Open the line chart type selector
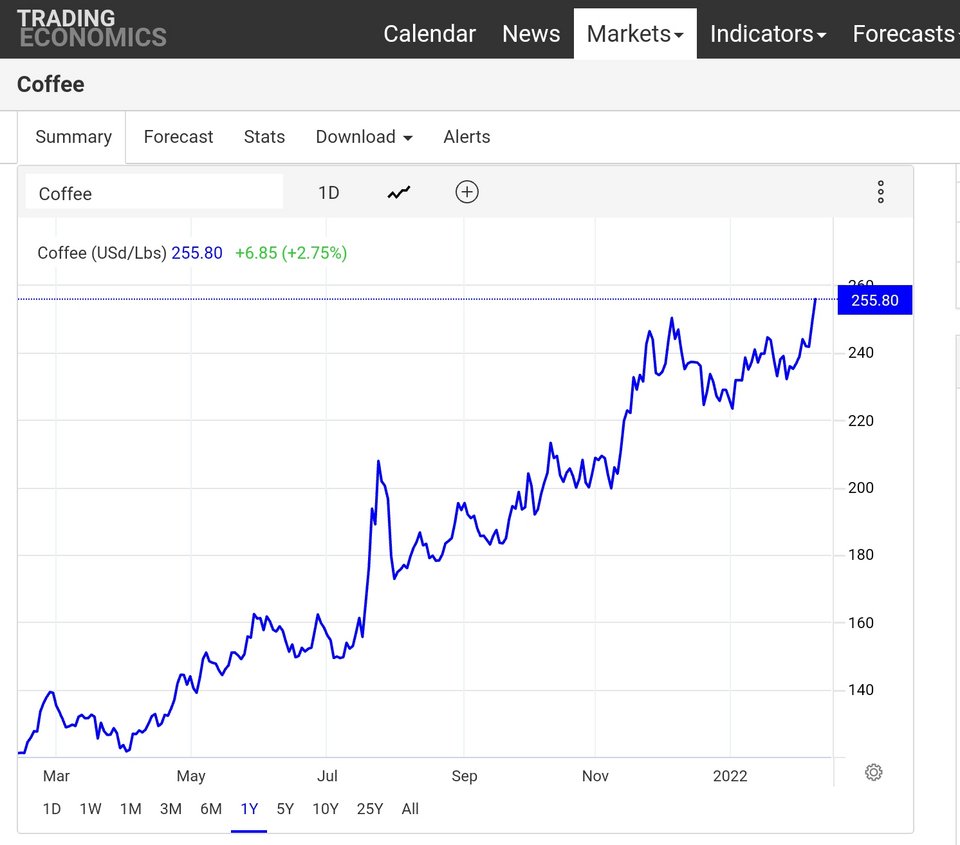Viewport: 960px width, 845px height. [399, 193]
